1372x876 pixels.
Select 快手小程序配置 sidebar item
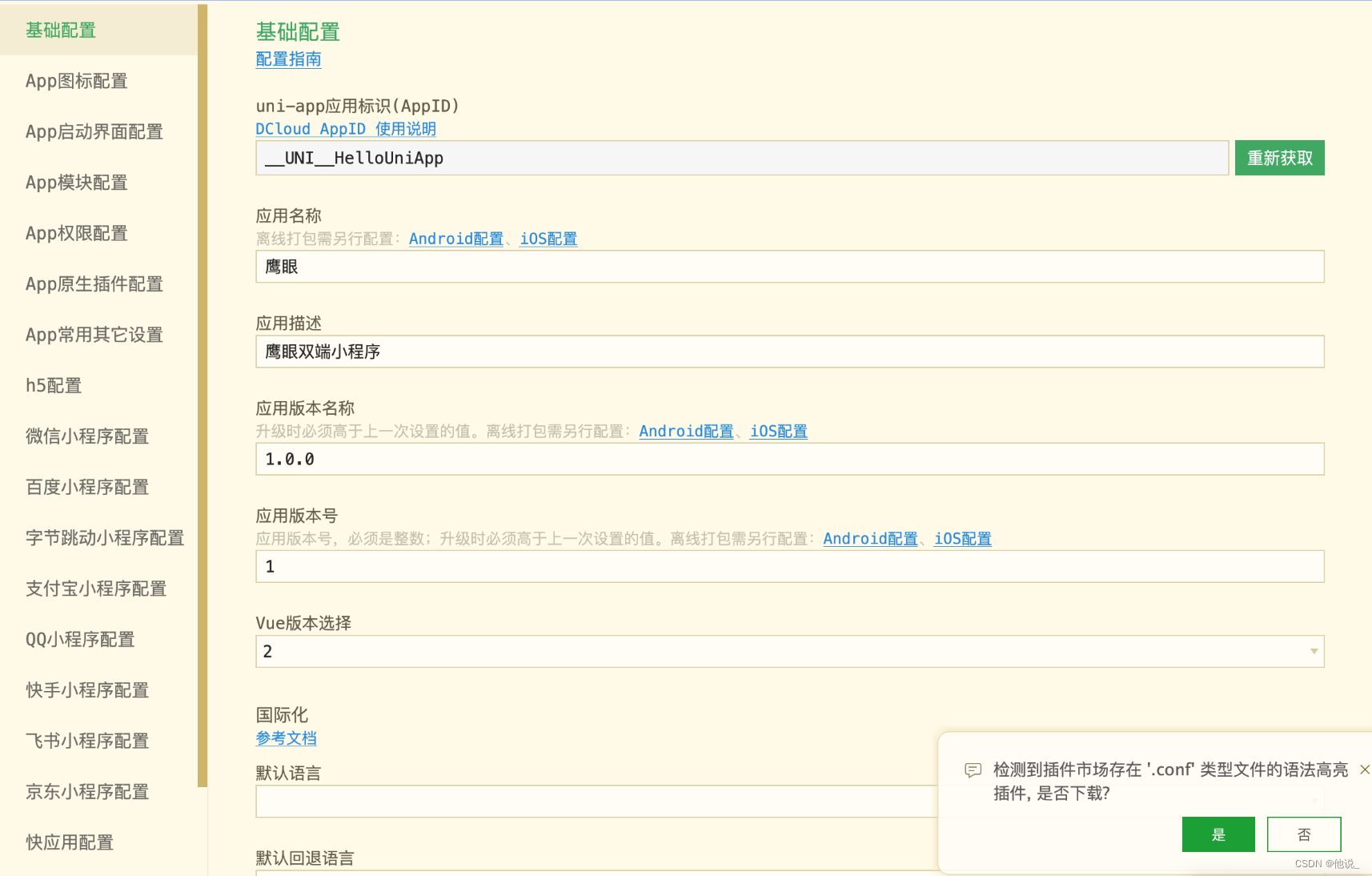[98, 690]
